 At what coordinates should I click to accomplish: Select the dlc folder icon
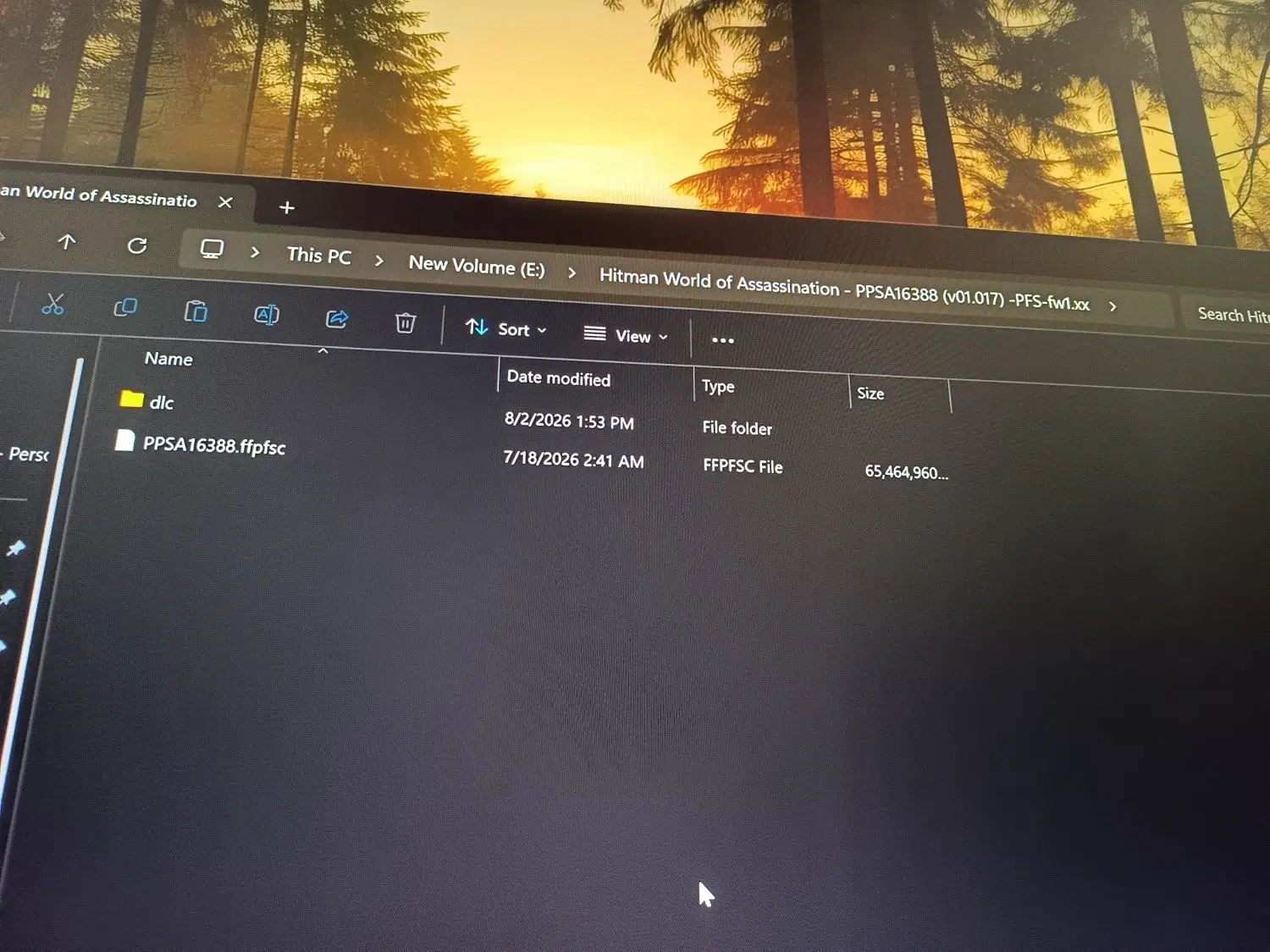pyautogui.click(x=131, y=399)
